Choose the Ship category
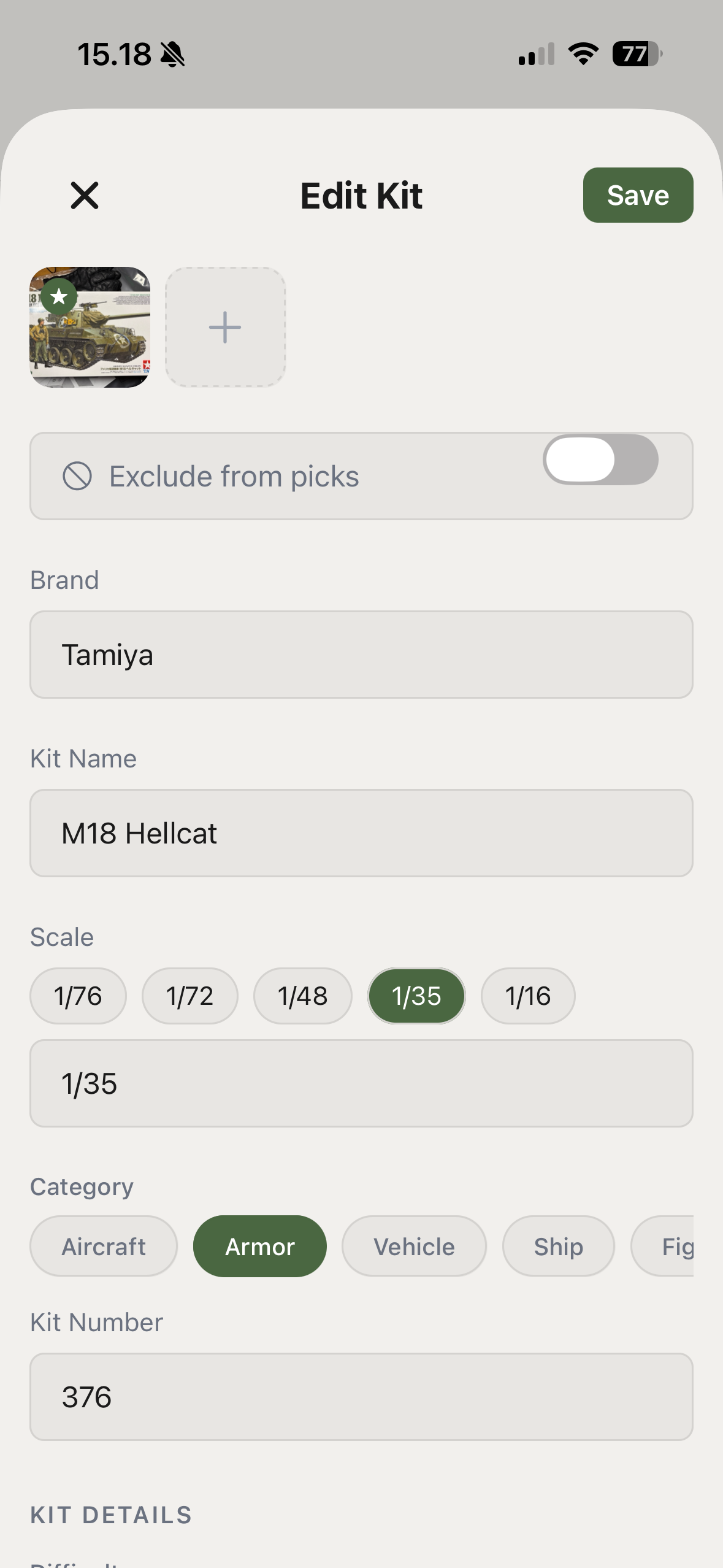 pos(559,1246)
